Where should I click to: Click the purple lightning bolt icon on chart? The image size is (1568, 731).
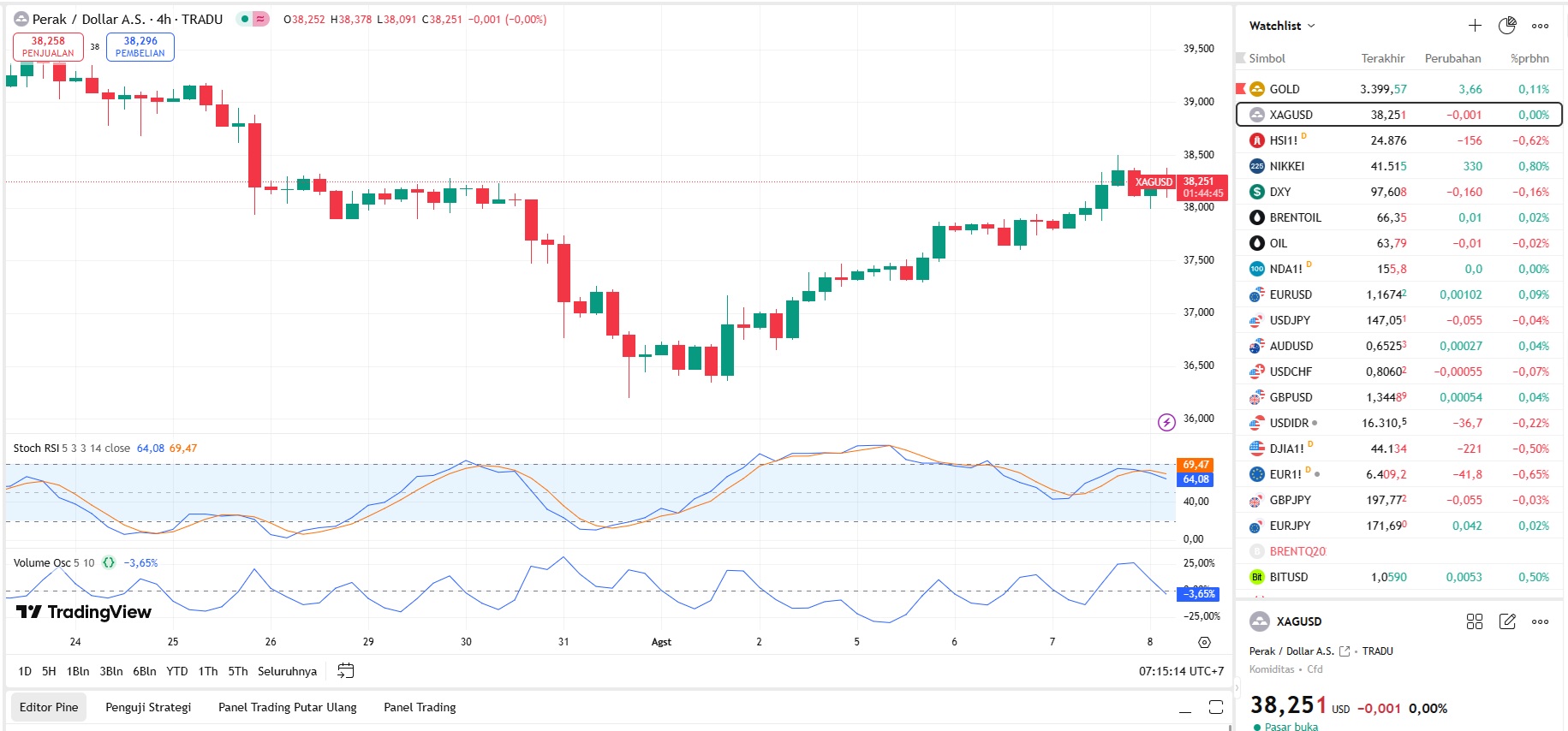pos(1166,421)
